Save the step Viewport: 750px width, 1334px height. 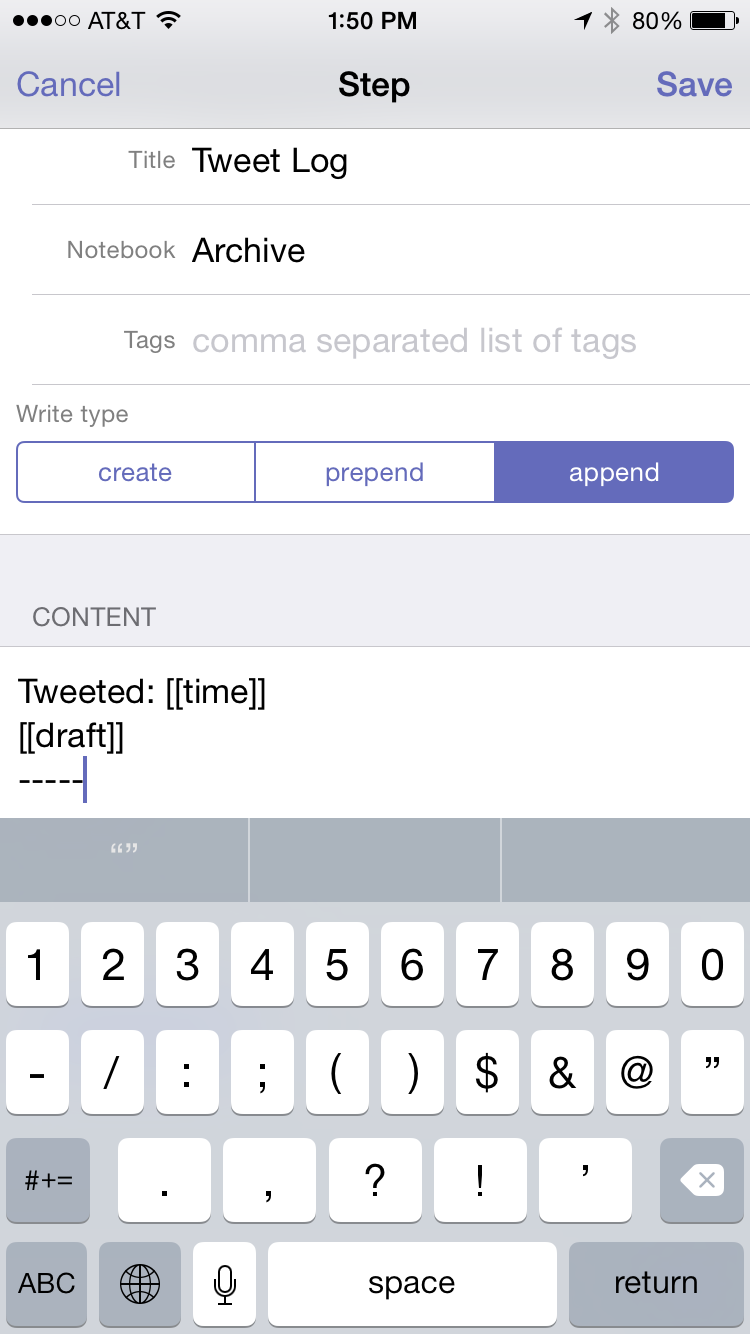coord(694,84)
